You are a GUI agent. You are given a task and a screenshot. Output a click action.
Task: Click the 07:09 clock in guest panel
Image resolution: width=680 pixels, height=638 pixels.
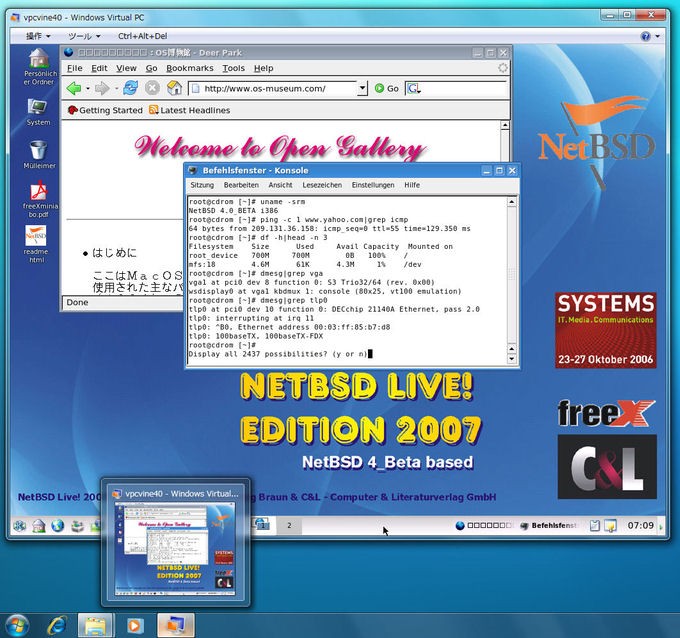641,526
